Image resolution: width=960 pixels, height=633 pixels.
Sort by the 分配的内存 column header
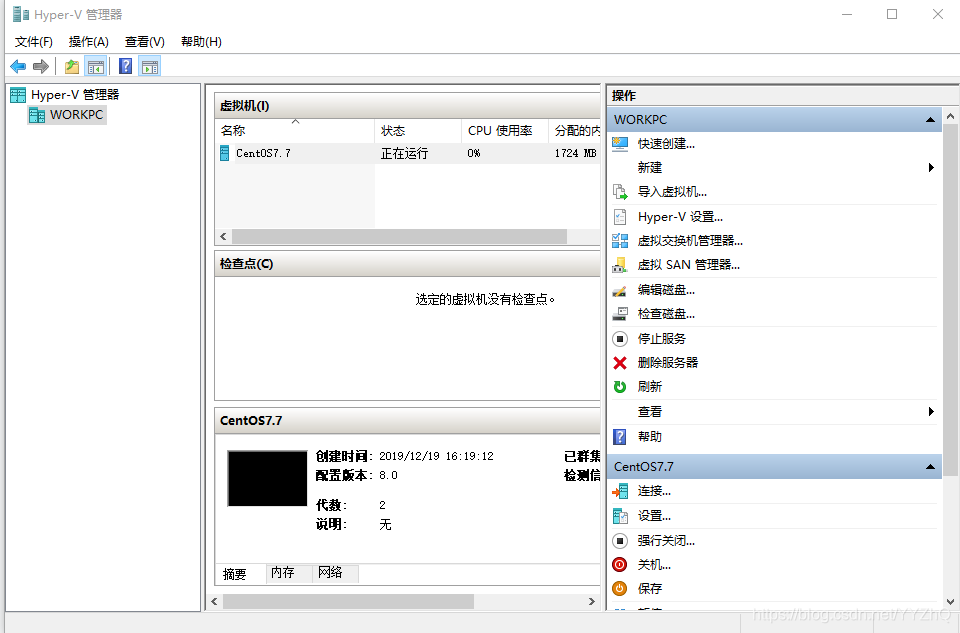click(x=574, y=131)
